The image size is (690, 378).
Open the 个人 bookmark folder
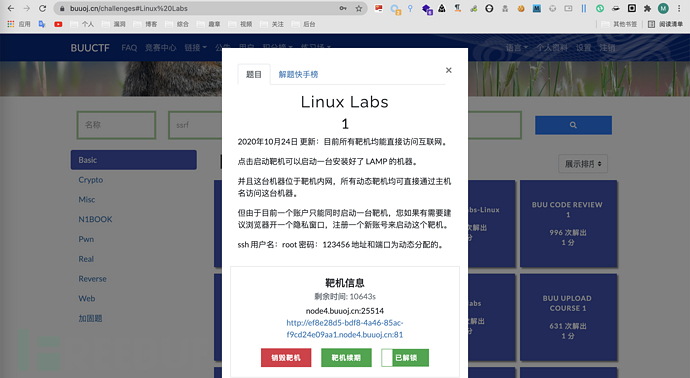[82, 24]
